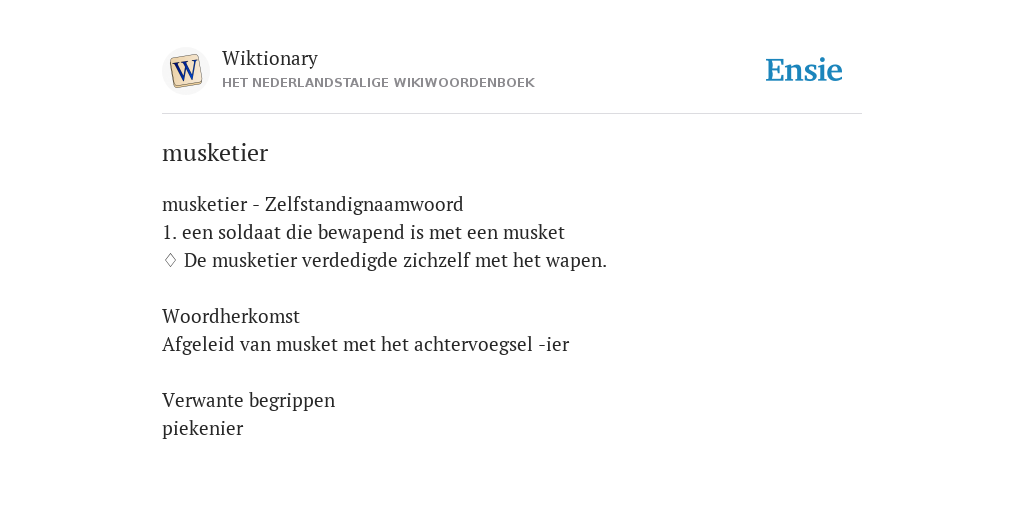Click the 'Verwante begrippen' section label
This screenshot has height=512, width=1024.
[x=248, y=400]
